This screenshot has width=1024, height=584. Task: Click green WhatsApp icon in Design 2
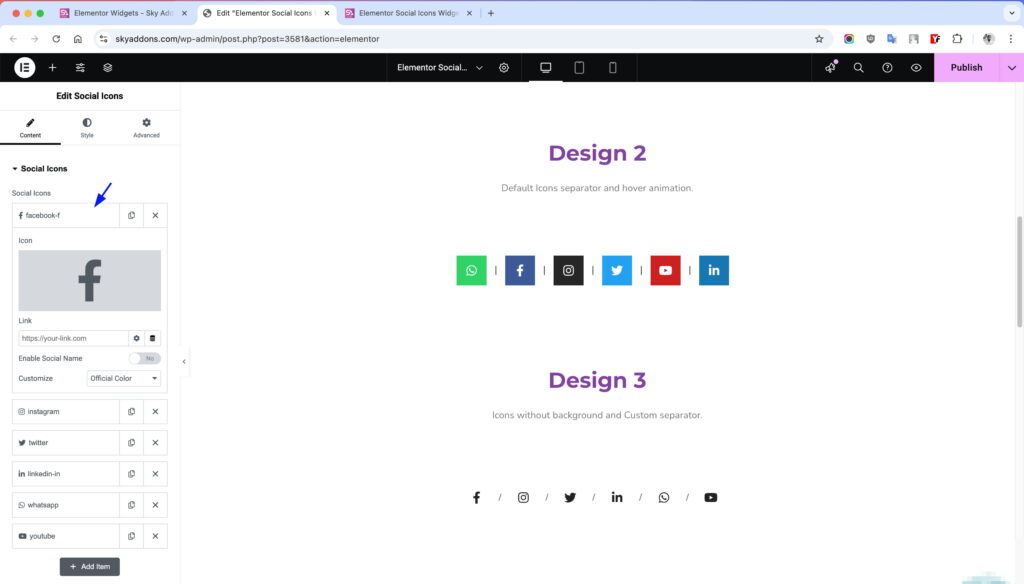point(472,270)
